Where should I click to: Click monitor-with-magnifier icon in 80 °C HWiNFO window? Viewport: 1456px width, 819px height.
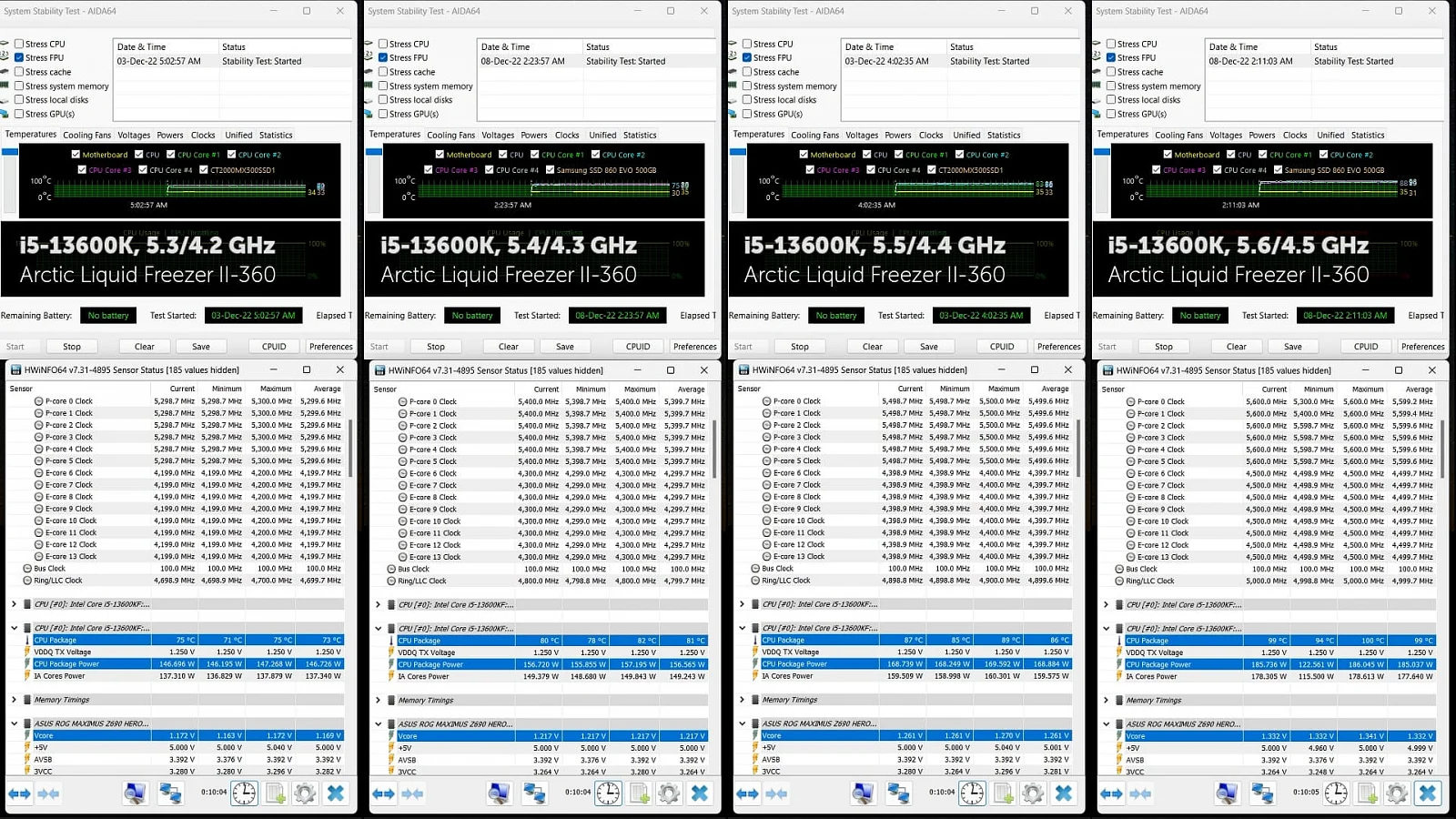coord(499,794)
